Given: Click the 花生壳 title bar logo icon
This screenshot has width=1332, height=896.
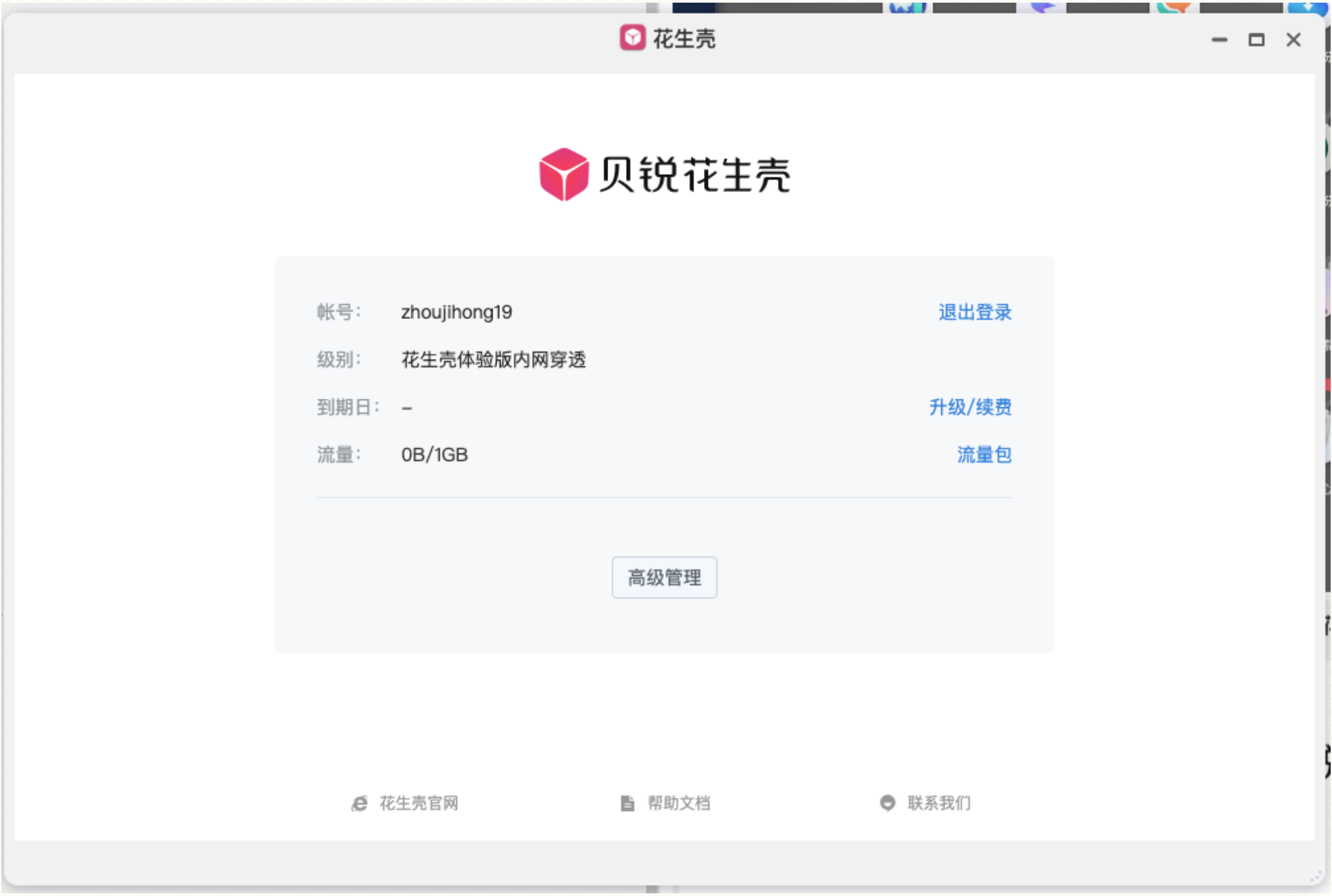Looking at the screenshot, I should tap(632, 38).
